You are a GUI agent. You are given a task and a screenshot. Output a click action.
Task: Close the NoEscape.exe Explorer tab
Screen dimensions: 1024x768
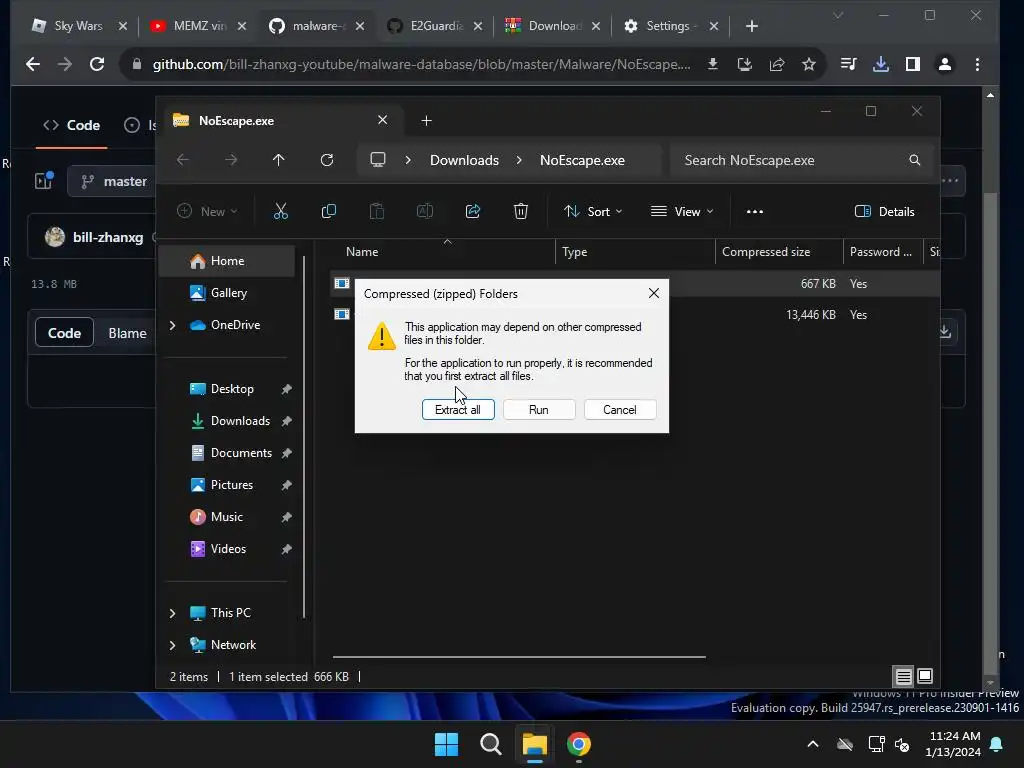[x=383, y=120]
